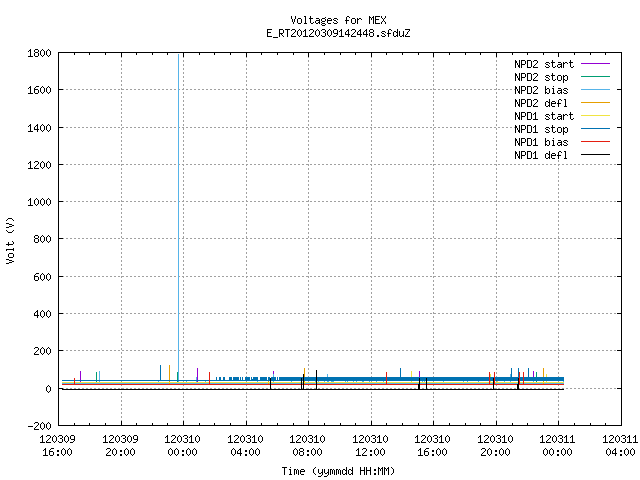The width and height of the screenshot is (640, 480).
Task: Click the yellow NPD1 start legend line
Action: click(x=596, y=116)
